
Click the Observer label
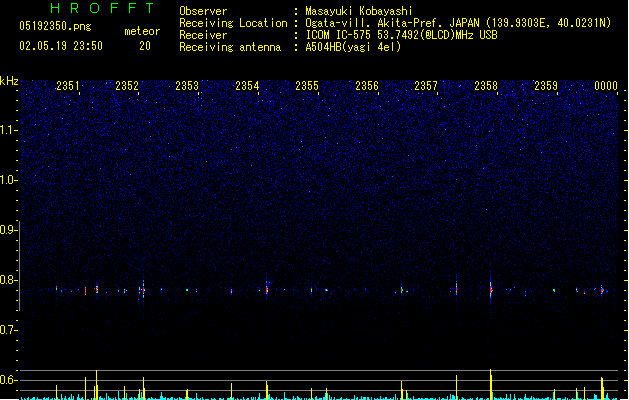[203, 11]
